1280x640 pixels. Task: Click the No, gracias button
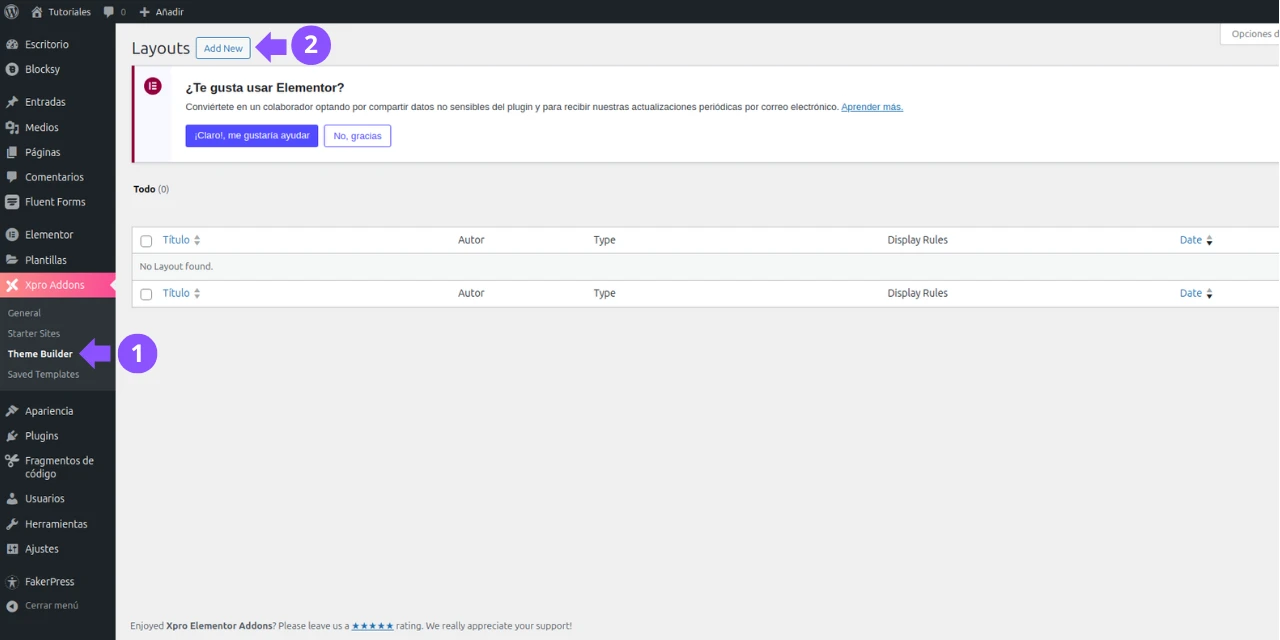pos(357,135)
